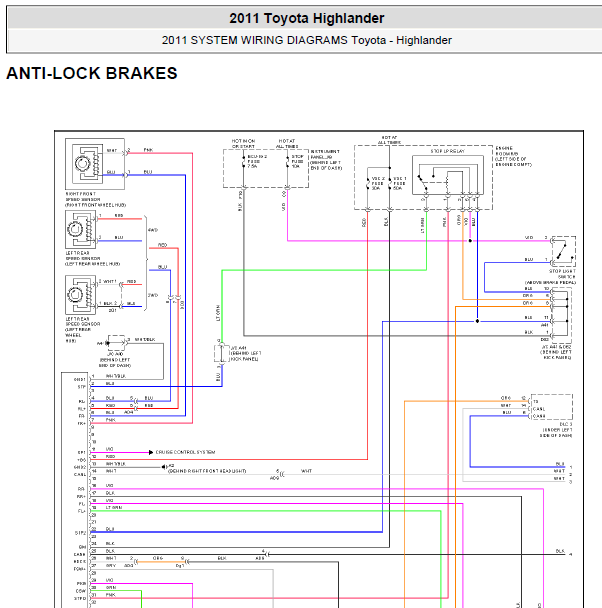
Task: Select the "J/C A41 & D62" label
Action: coord(556,347)
